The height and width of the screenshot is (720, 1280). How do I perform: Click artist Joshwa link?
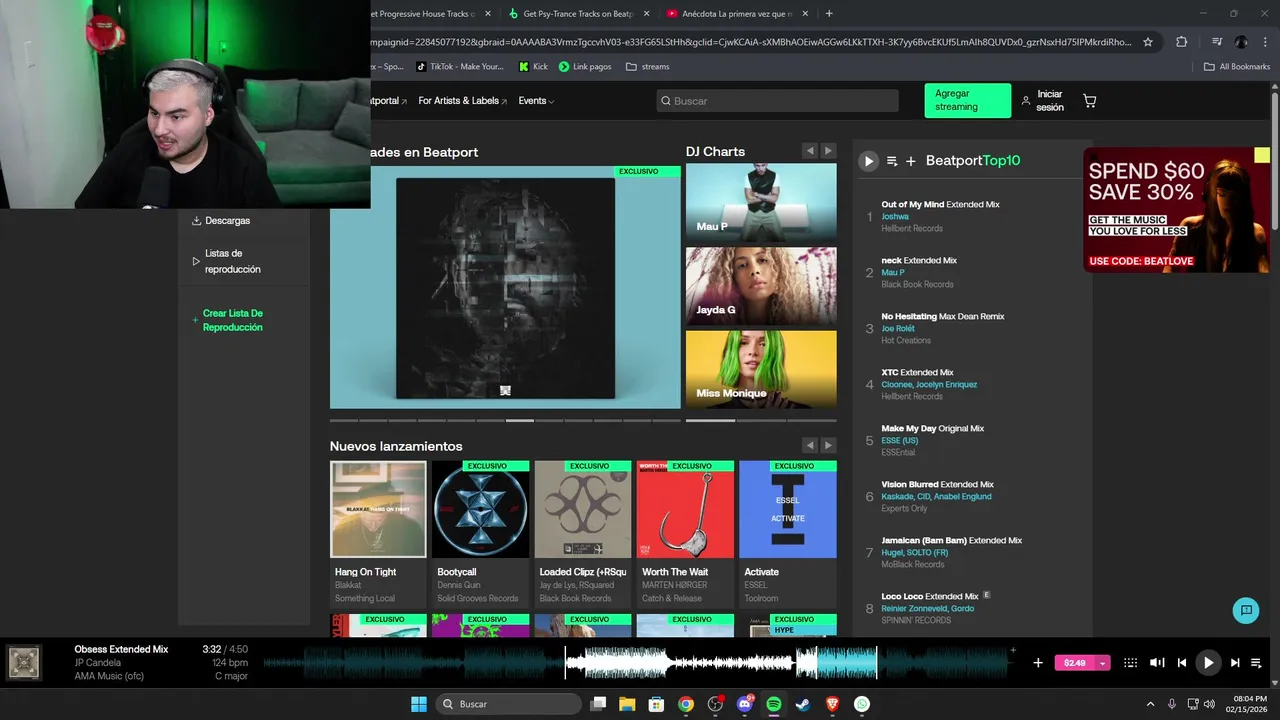(x=895, y=216)
